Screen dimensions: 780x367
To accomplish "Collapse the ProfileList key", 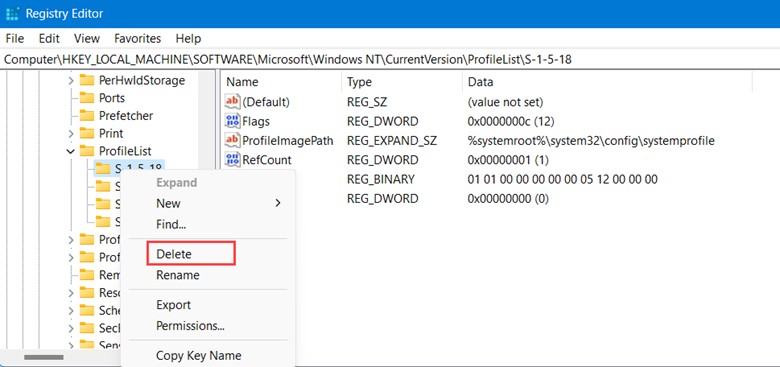I will tap(71, 151).
